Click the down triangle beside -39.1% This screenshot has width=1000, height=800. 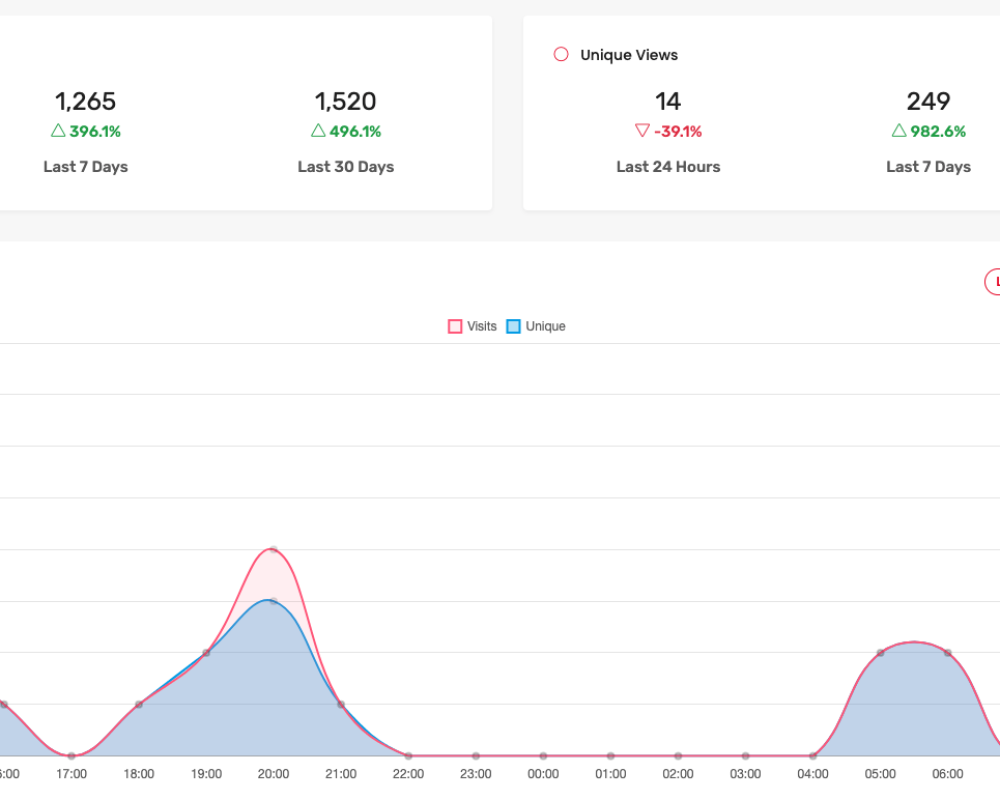(642, 131)
